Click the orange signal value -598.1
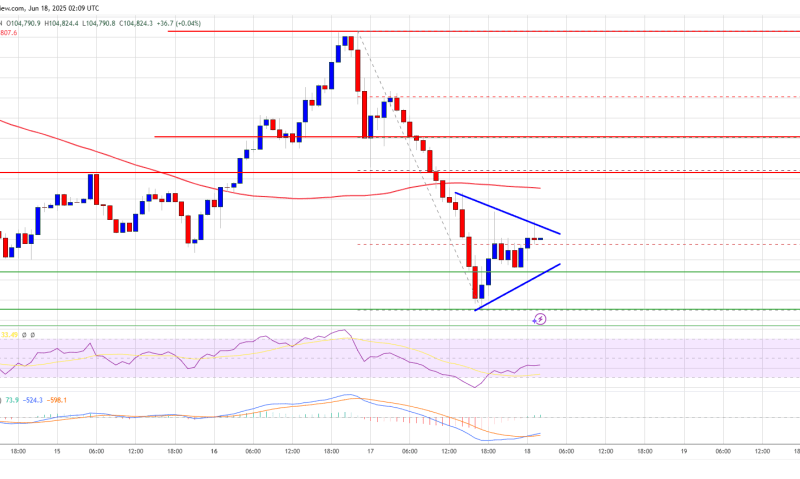800x479 pixels. [x=57, y=400]
